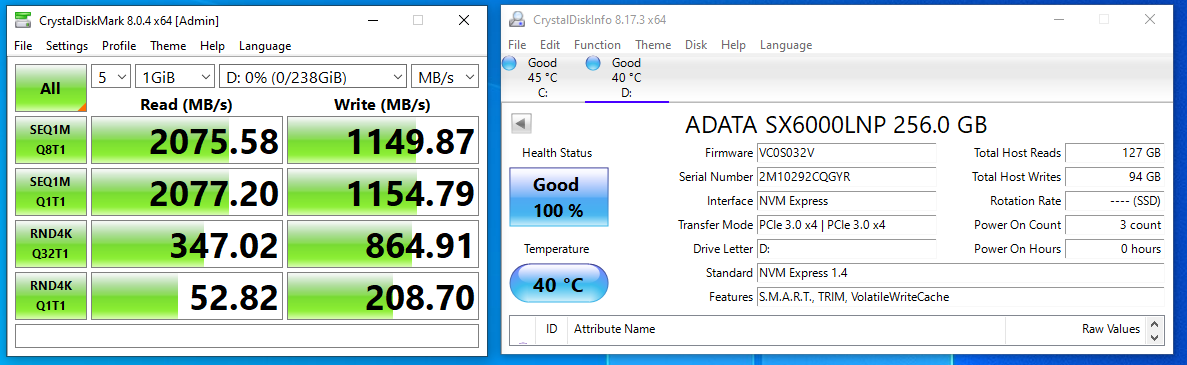Click the Transfer Mode field PCIe 3.0 x4
This screenshot has width=1187, height=365.
(x=846, y=225)
